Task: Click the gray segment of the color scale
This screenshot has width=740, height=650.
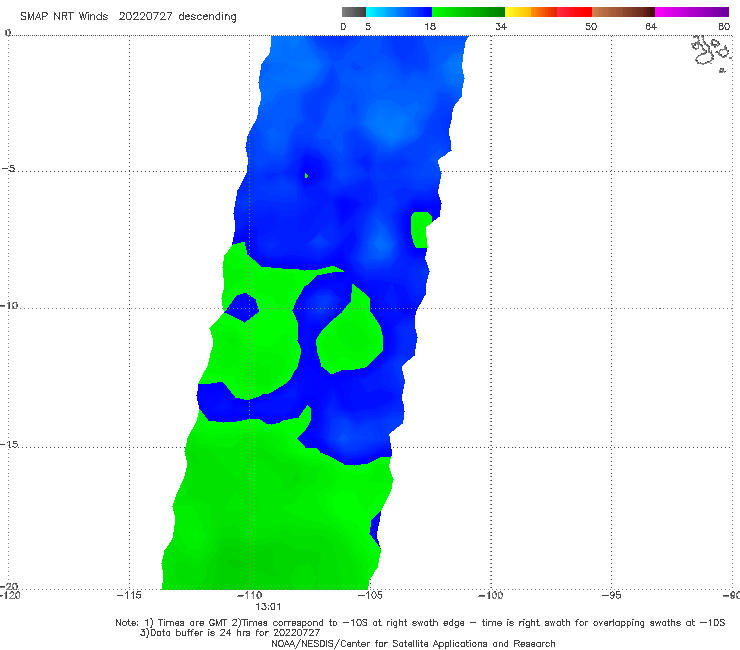Action: [x=354, y=12]
